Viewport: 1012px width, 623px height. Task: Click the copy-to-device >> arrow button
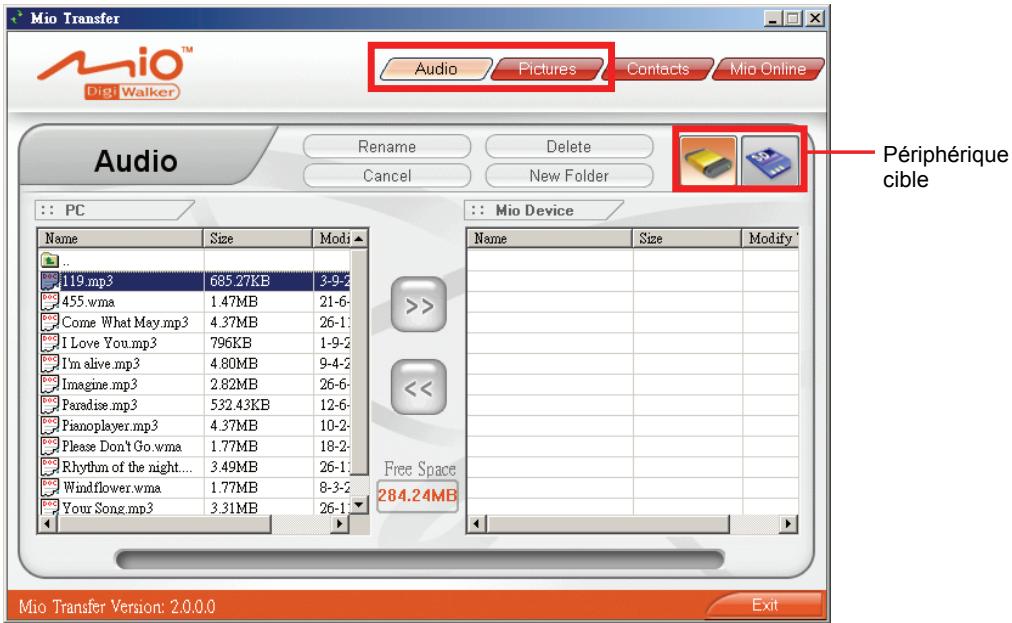click(x=418, y=305)
